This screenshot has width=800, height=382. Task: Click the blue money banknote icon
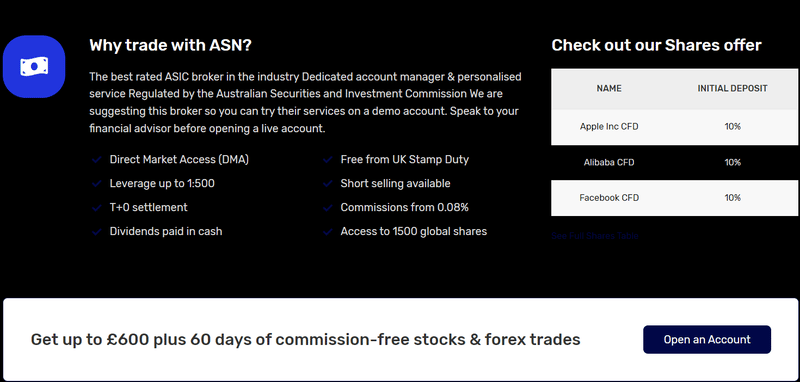tap(34, 67)
